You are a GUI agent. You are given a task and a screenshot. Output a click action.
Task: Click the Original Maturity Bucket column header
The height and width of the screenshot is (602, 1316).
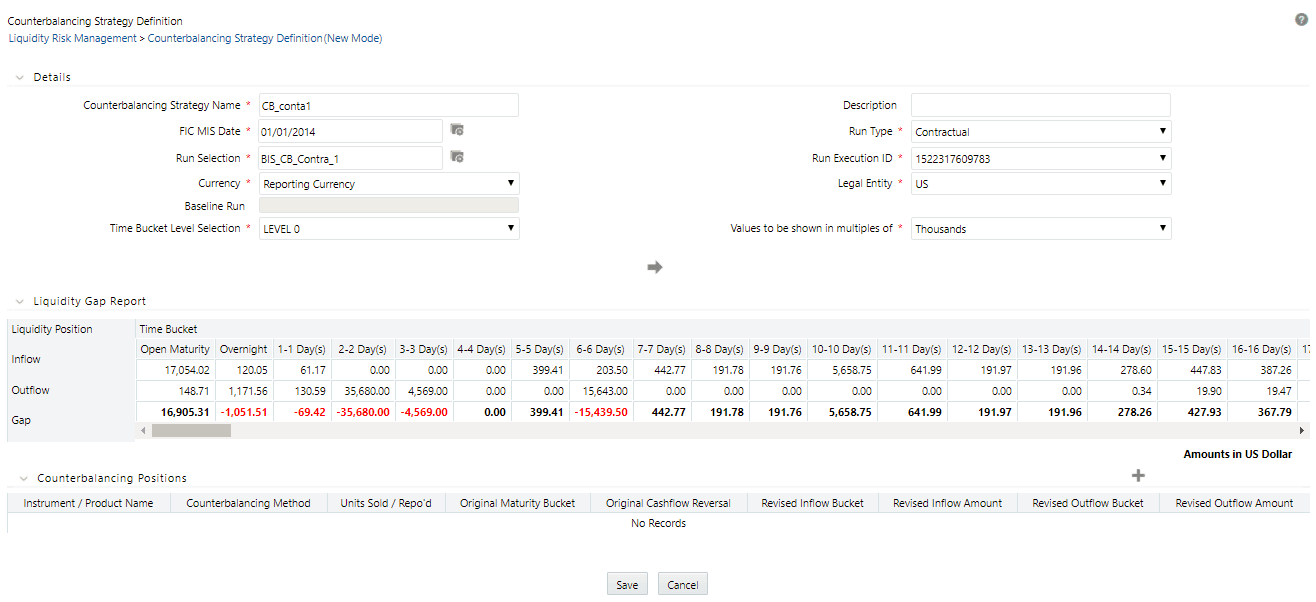click(518, 503)
